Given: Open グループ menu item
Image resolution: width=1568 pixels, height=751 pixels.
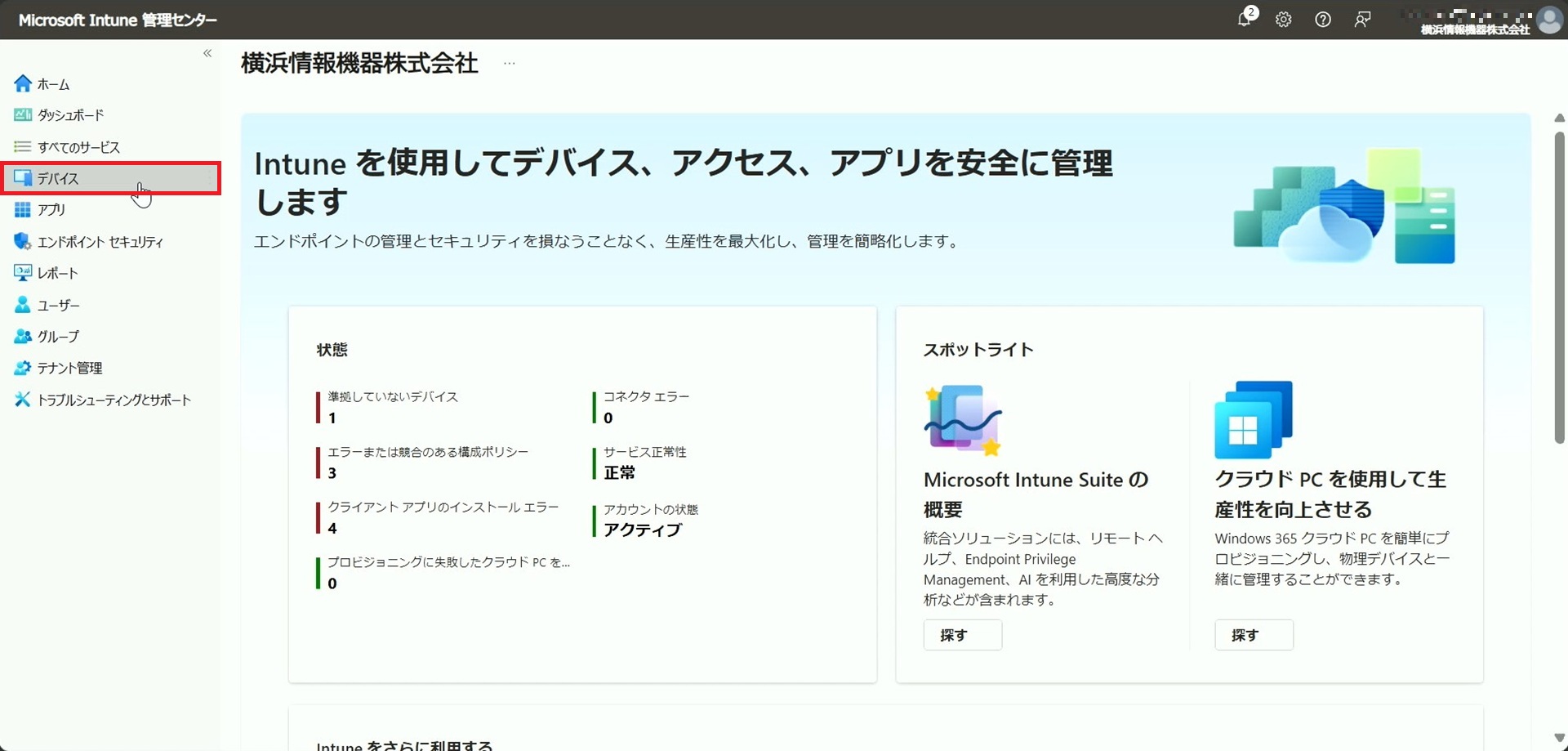Looking at the screenshot, I should pyautogui.click(x=59, y=337).
